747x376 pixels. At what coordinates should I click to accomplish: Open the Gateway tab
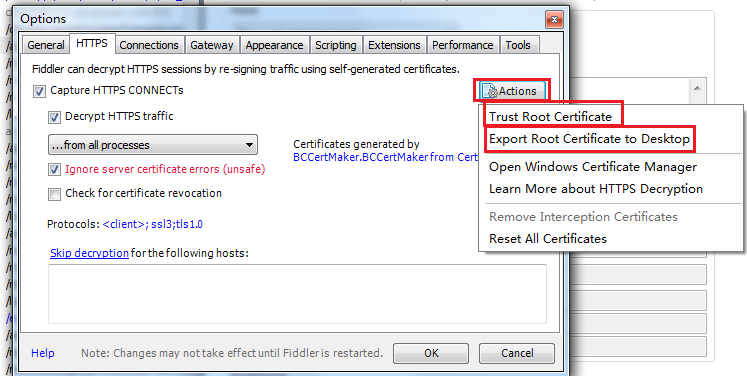tap(212, 45)
